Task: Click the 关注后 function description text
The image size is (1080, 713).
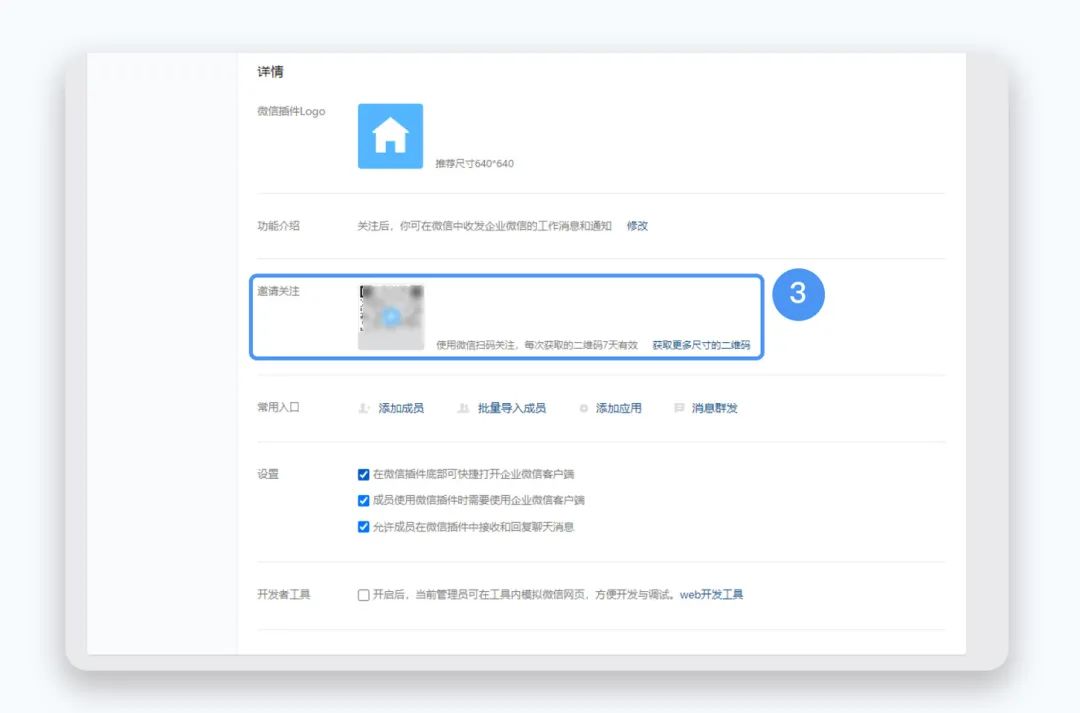Action: click(484, 226)
